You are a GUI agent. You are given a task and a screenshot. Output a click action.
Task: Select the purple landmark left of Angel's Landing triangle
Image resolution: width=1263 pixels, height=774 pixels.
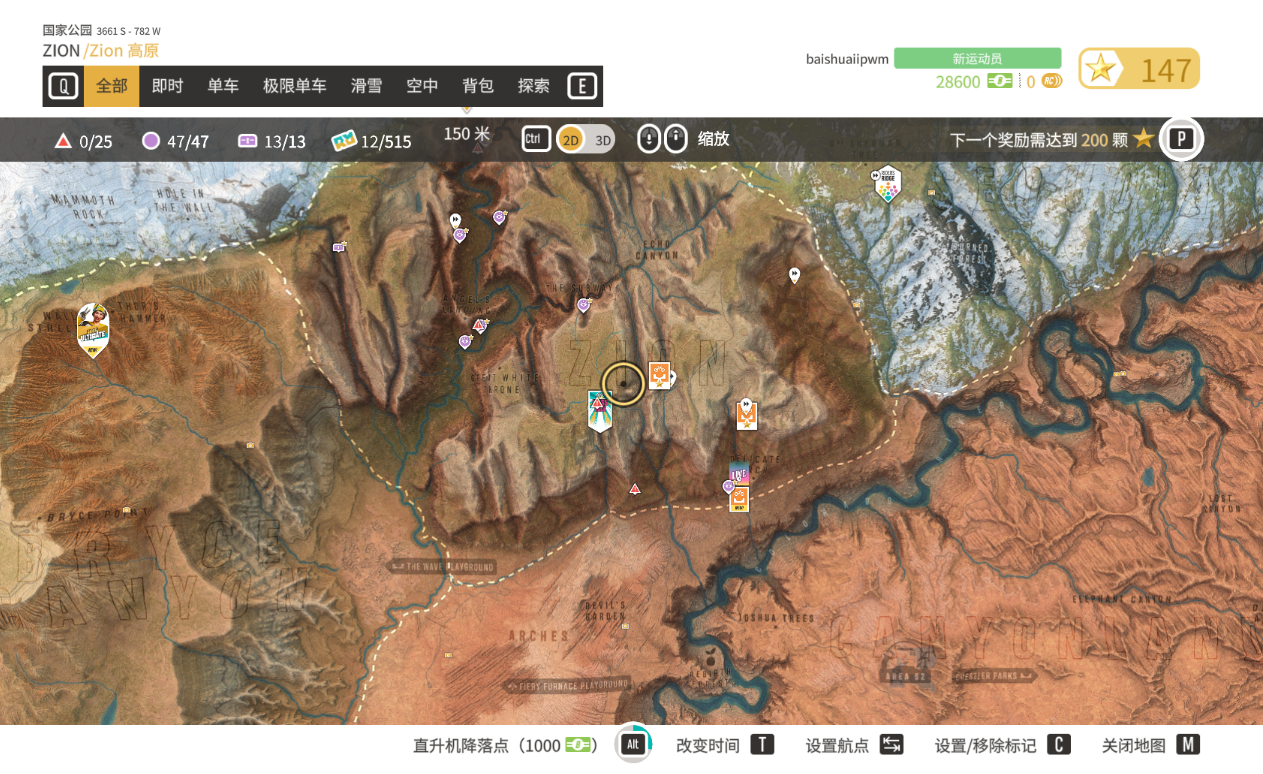(464, 342)
